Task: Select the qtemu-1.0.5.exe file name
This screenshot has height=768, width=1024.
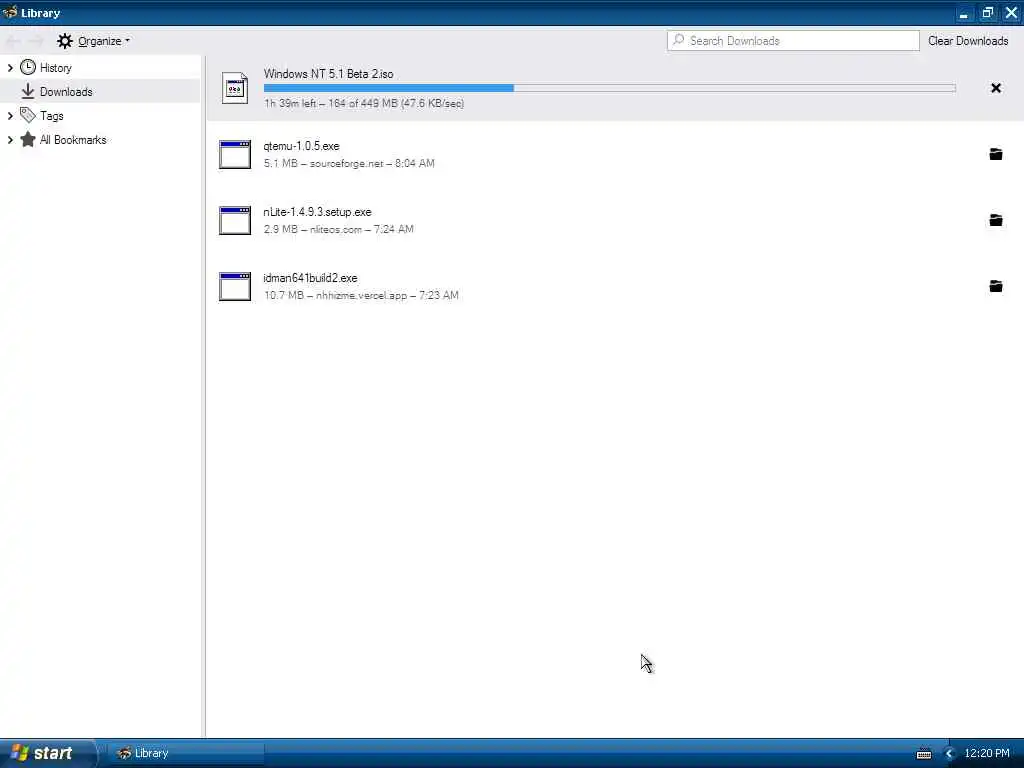Action: tap(301, 146)
